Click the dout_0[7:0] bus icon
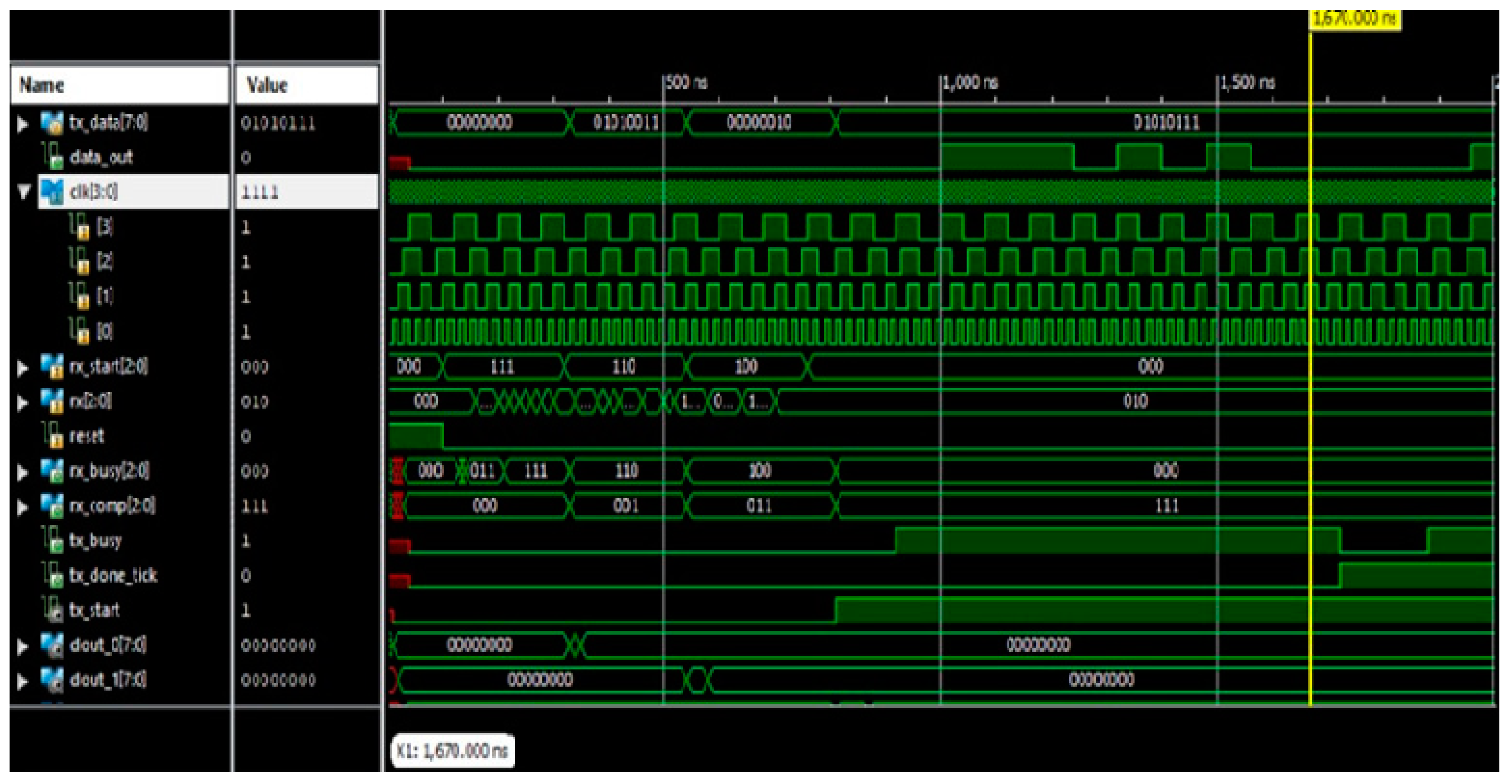 52,645
